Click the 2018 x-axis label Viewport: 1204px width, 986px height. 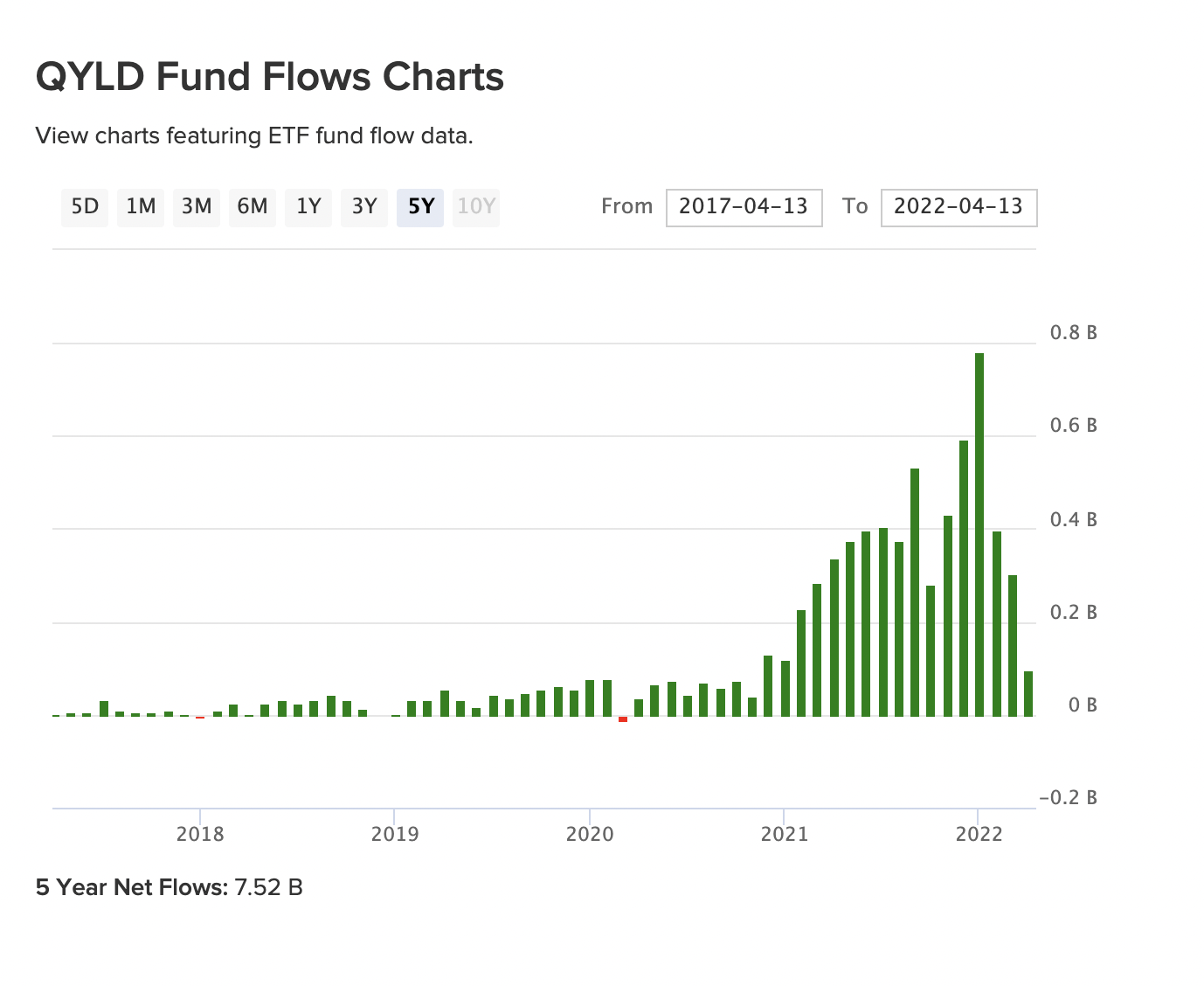coord(200,834)
